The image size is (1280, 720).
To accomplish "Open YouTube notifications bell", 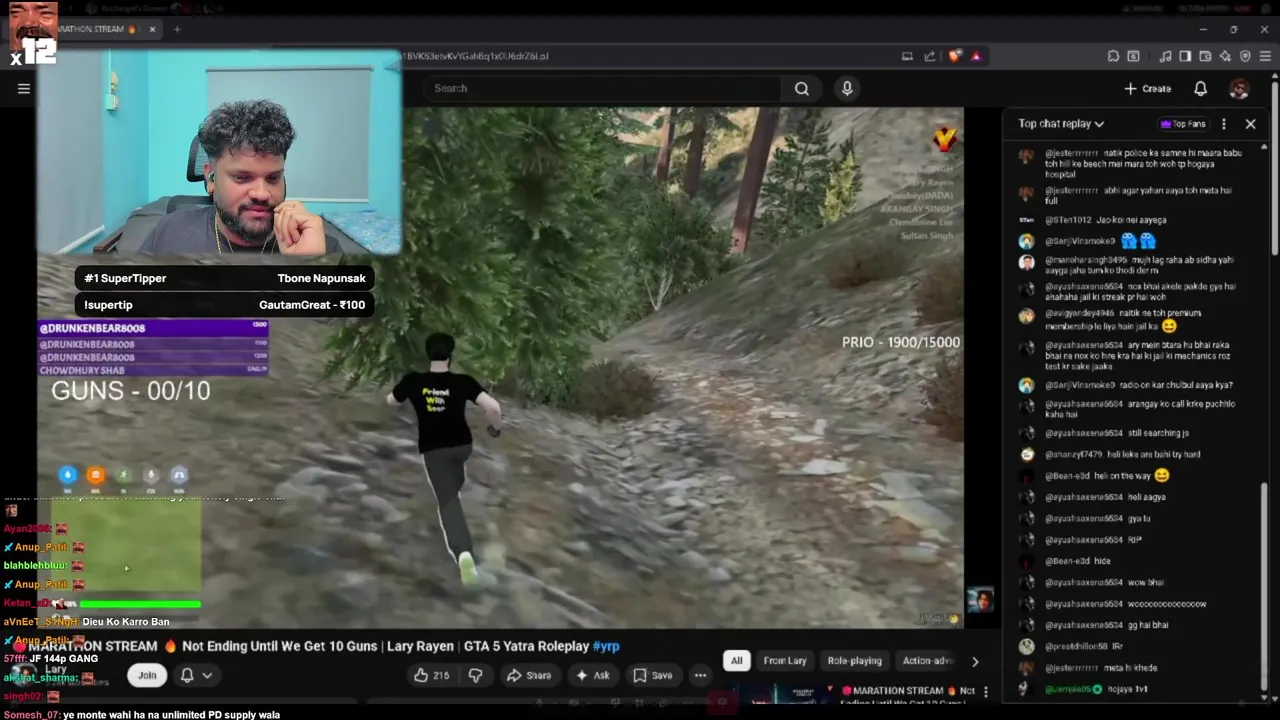I will coord(1200,88).
